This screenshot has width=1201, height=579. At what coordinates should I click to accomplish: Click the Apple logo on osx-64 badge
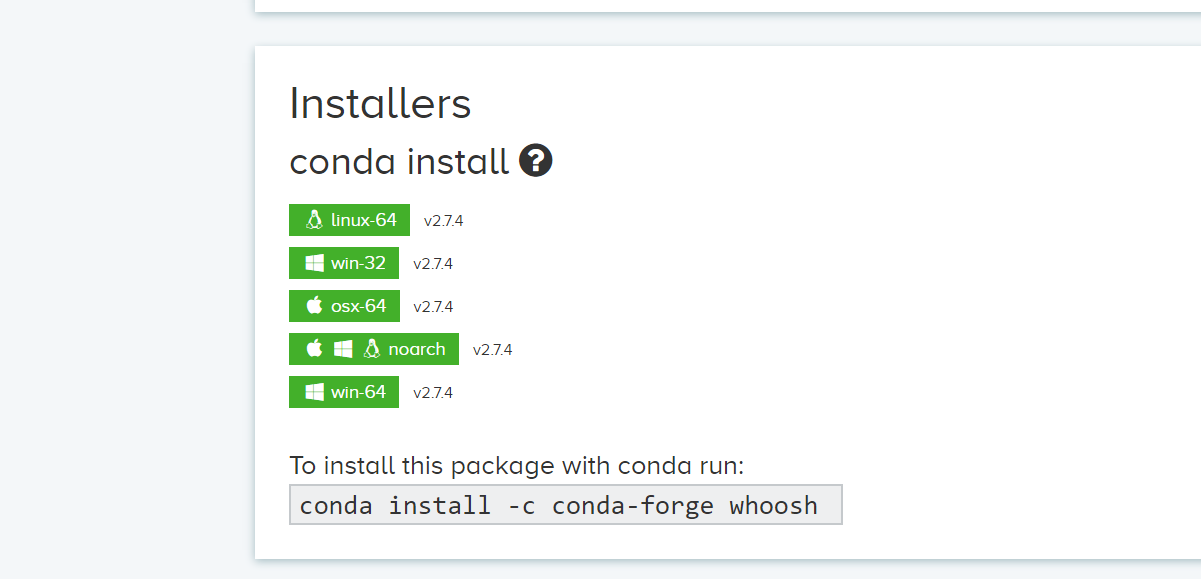tap(314, 306)
